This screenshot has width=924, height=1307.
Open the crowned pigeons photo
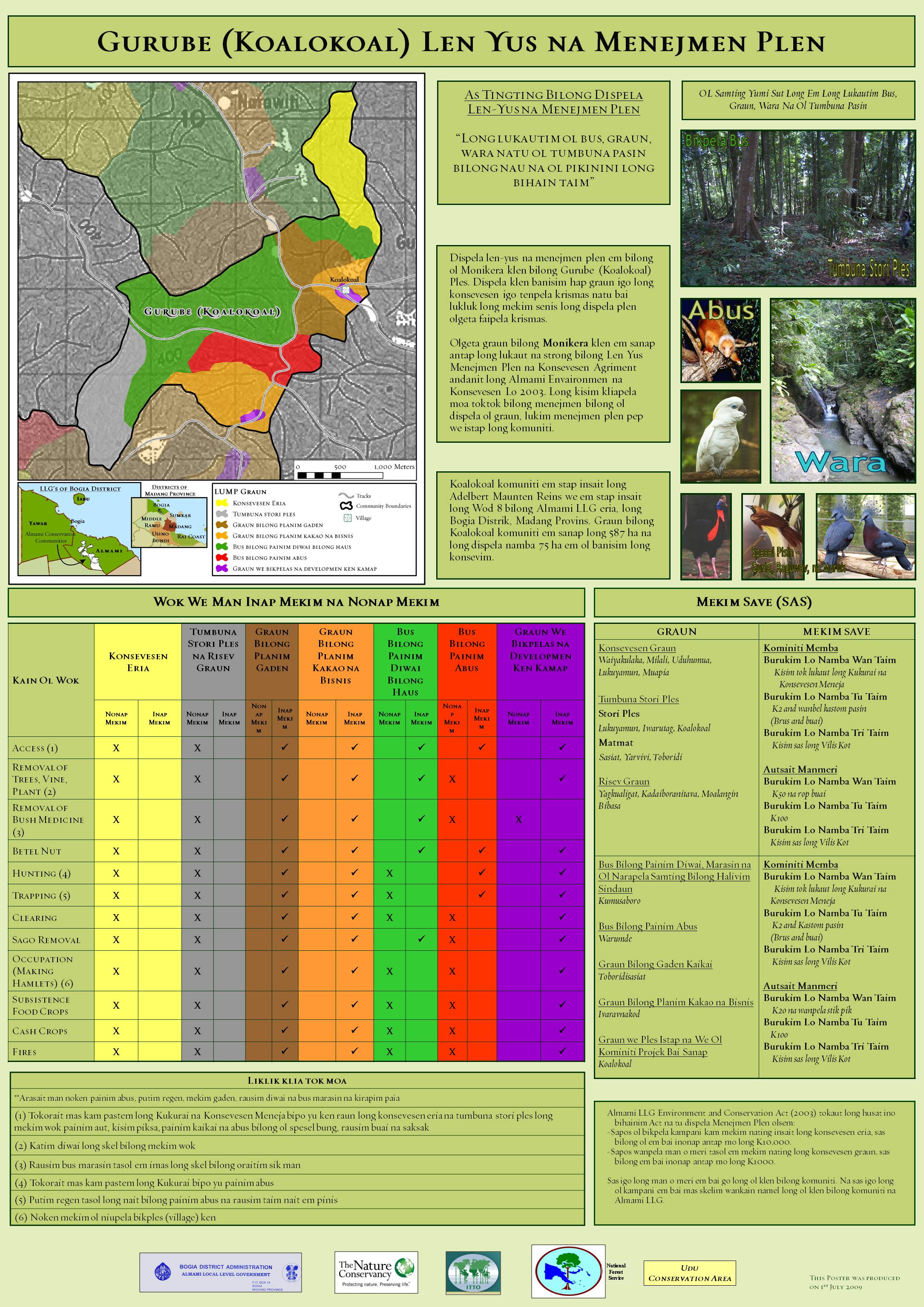865,536
